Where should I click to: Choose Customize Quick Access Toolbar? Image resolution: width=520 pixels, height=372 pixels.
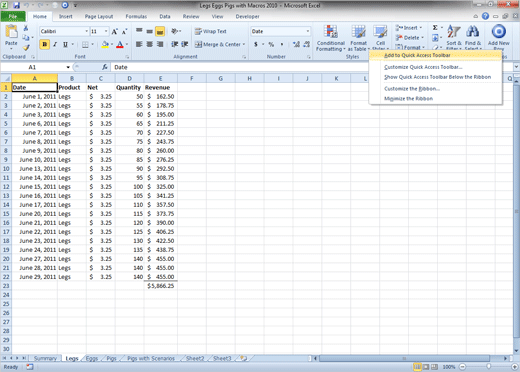click(x=435, y=67)
